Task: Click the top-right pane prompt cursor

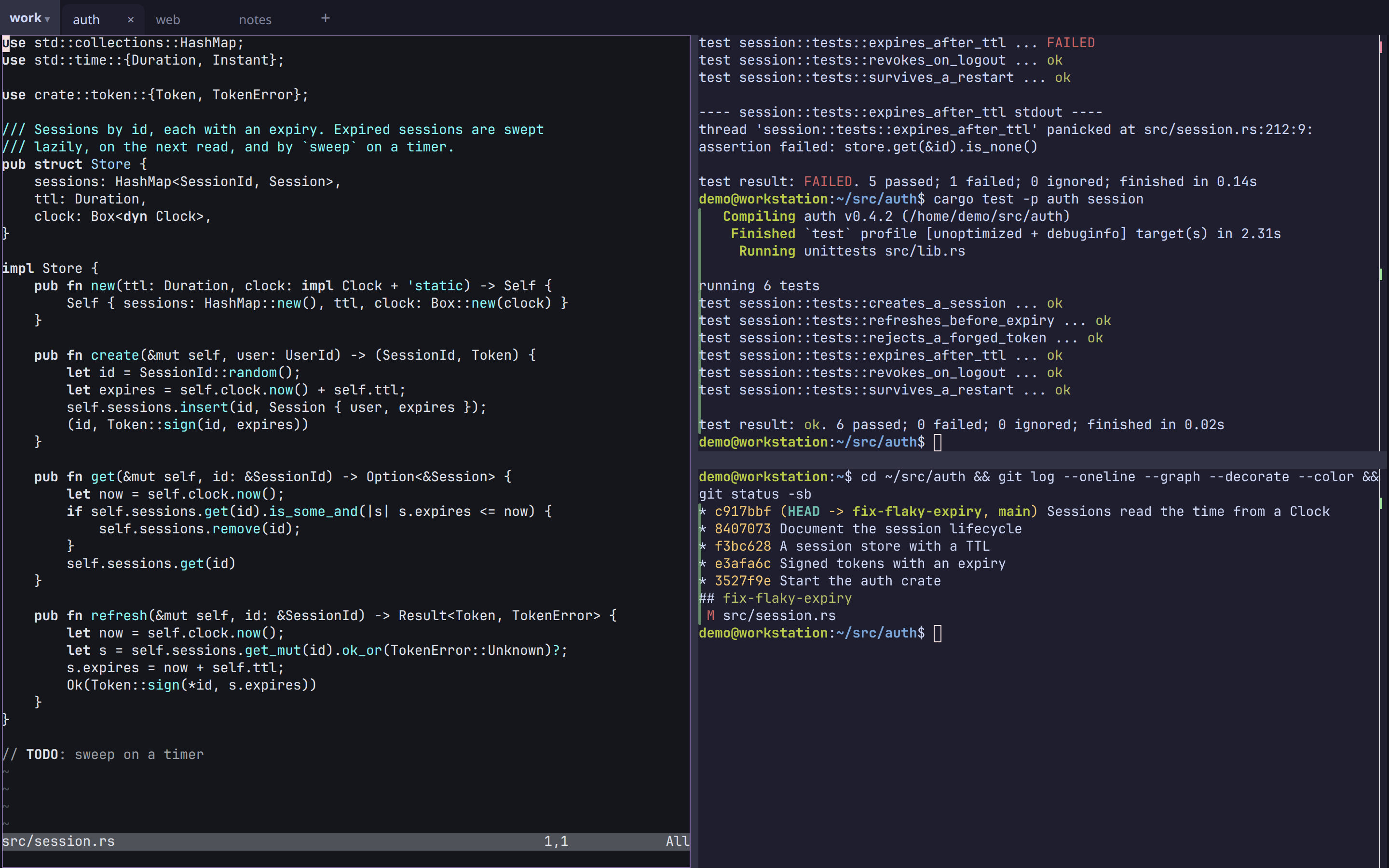Action: pyautogui.click(x=937, y=442)
